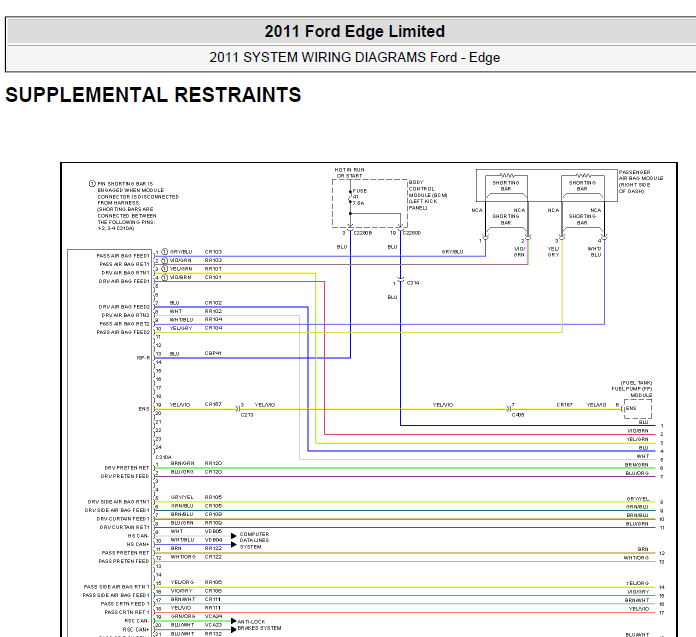Click connector label 'C310A'
696x637 pixels.
pos(163,457)
